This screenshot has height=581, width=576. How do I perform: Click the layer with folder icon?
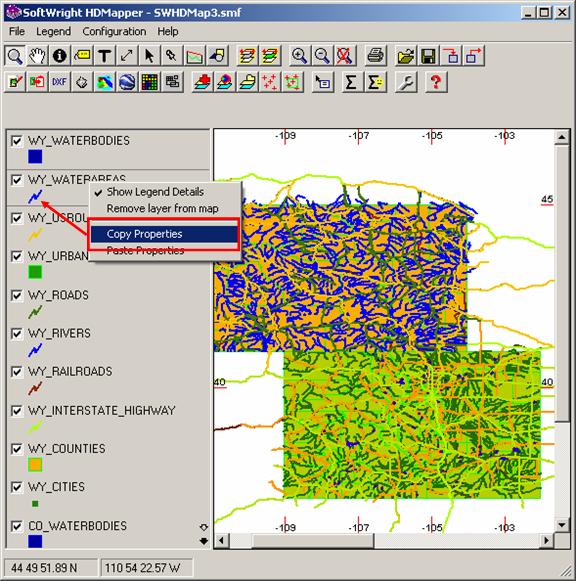[x=248, y=82]
